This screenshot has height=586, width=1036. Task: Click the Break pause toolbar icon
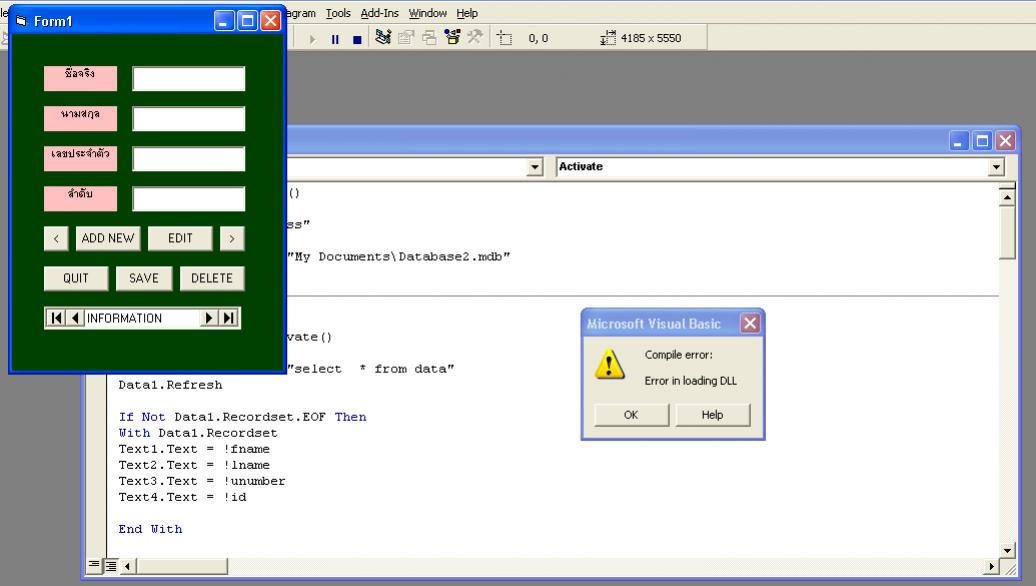[x=335, y=39]
